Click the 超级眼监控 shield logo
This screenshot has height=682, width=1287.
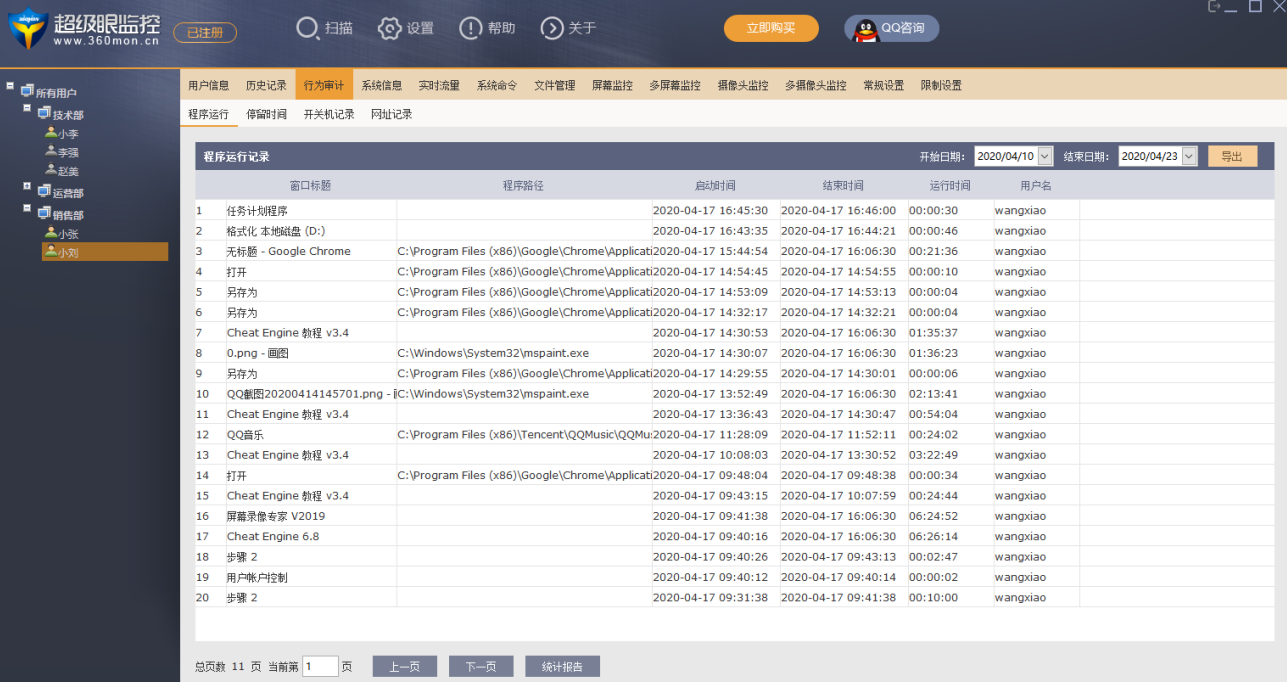click(27, 30)
